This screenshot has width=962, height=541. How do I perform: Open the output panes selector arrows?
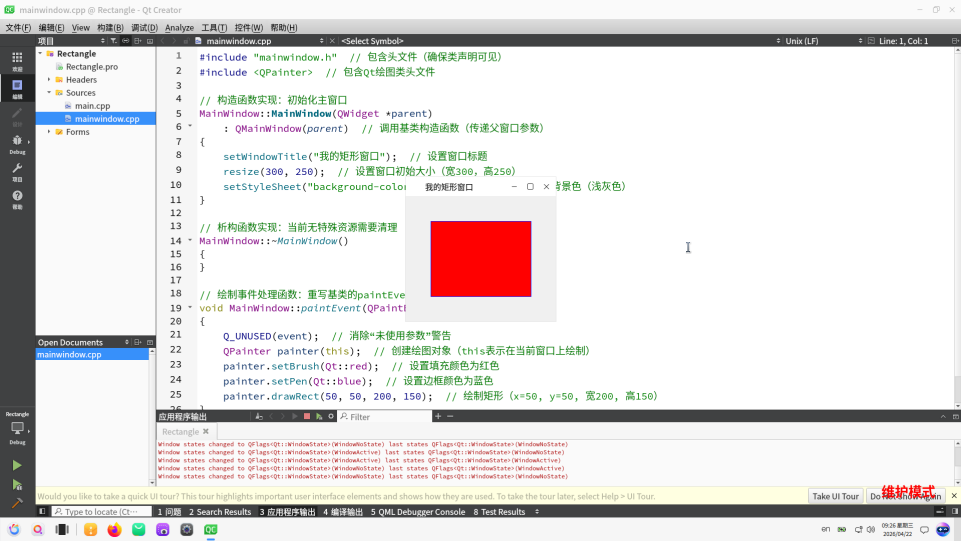537,512
